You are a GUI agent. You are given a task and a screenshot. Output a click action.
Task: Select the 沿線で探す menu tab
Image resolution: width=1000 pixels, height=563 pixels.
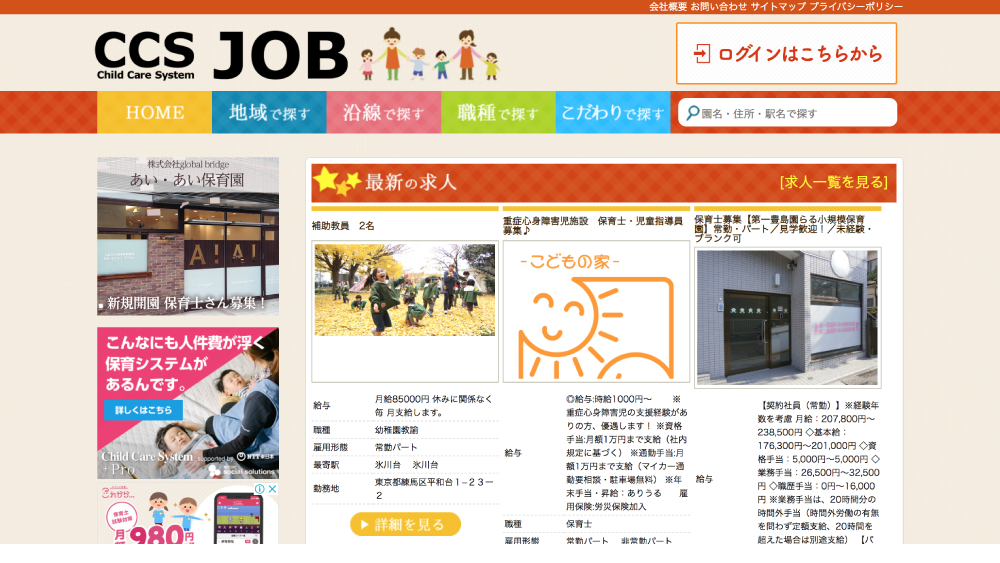coord(384,112)
